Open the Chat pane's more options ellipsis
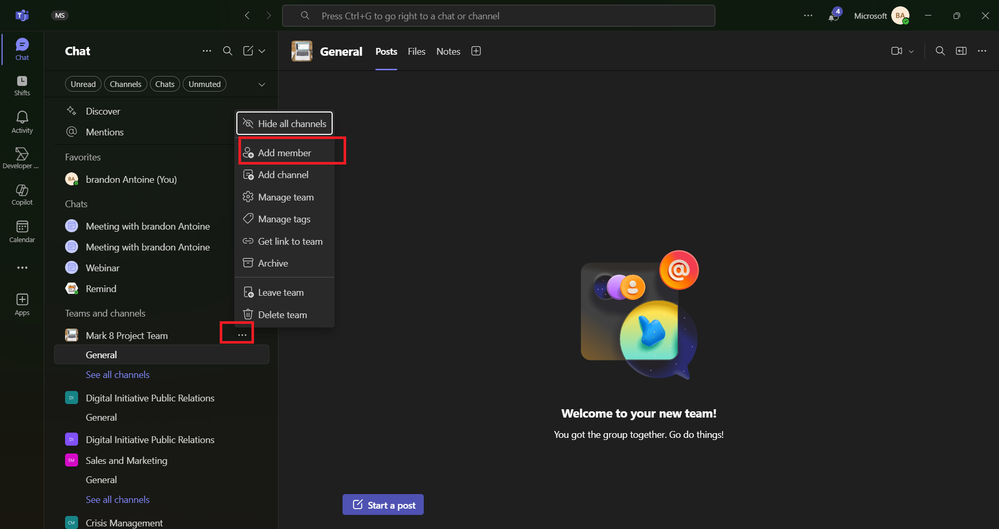The height and width of the screenshot is (529, 999). click(x=207, y=51)
